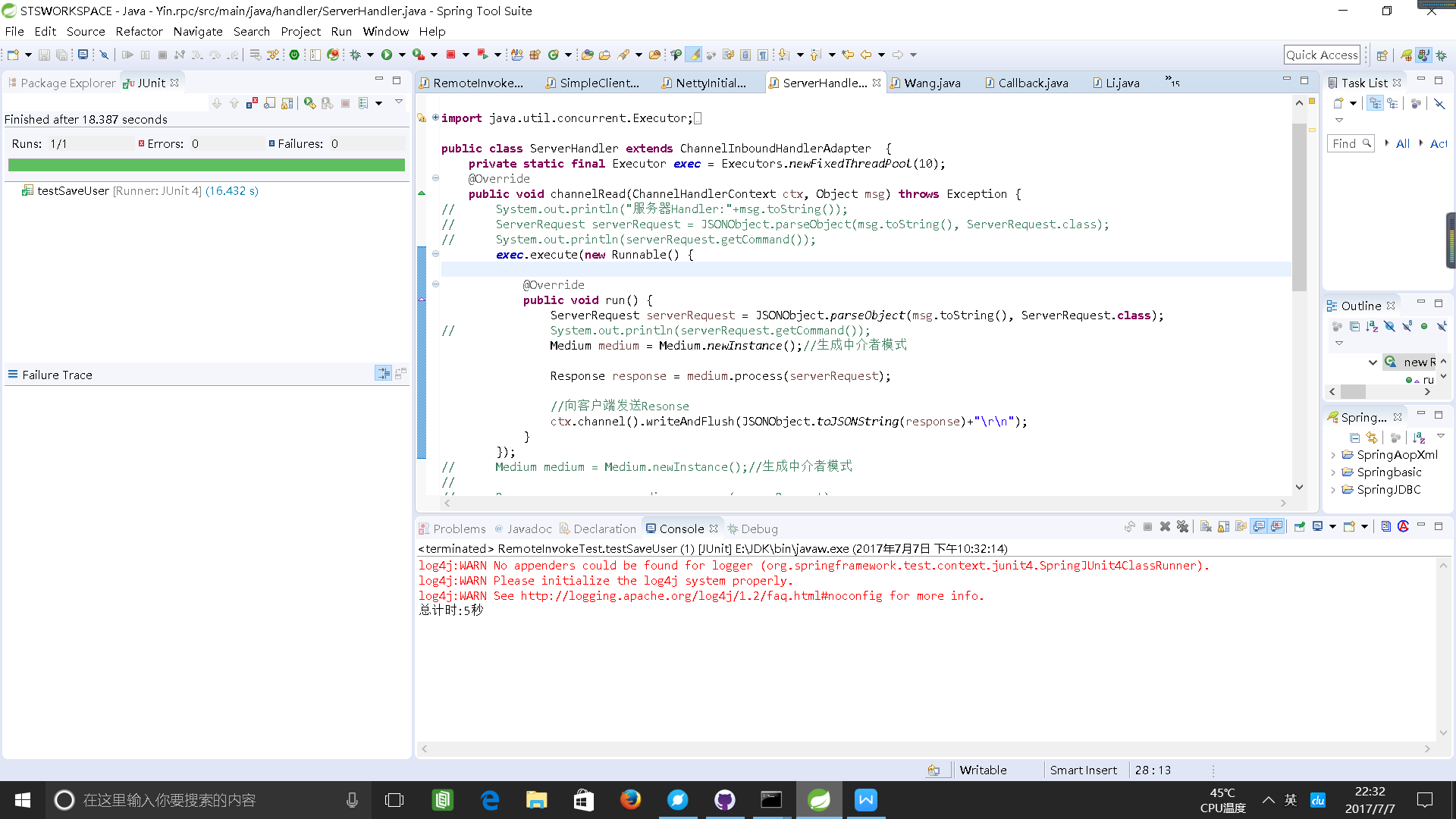Switch to the Debug tab in bottom panel
This screenshot has height=819, width=1456.
point(753,529)
